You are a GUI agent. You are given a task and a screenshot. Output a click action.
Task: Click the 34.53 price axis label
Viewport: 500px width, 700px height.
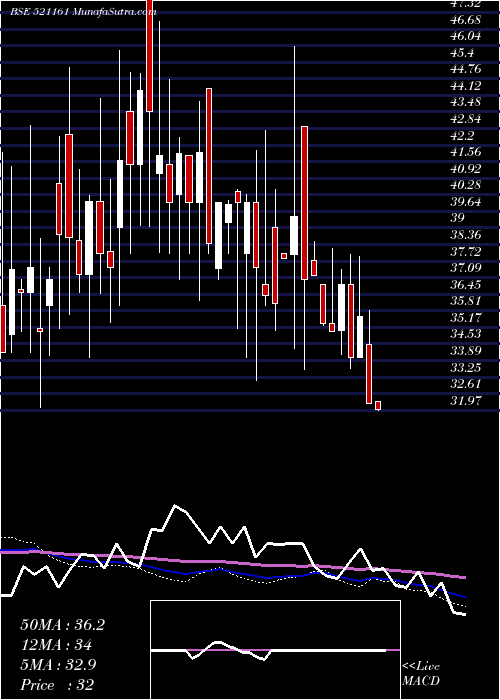pos(466,334)
